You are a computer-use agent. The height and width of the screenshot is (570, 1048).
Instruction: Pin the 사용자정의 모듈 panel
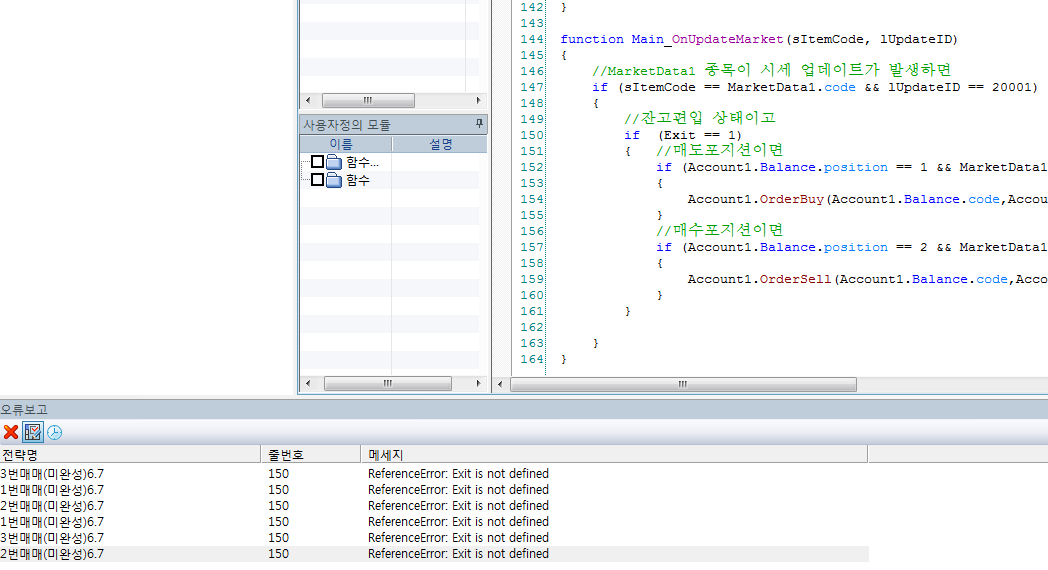[479, 124]
